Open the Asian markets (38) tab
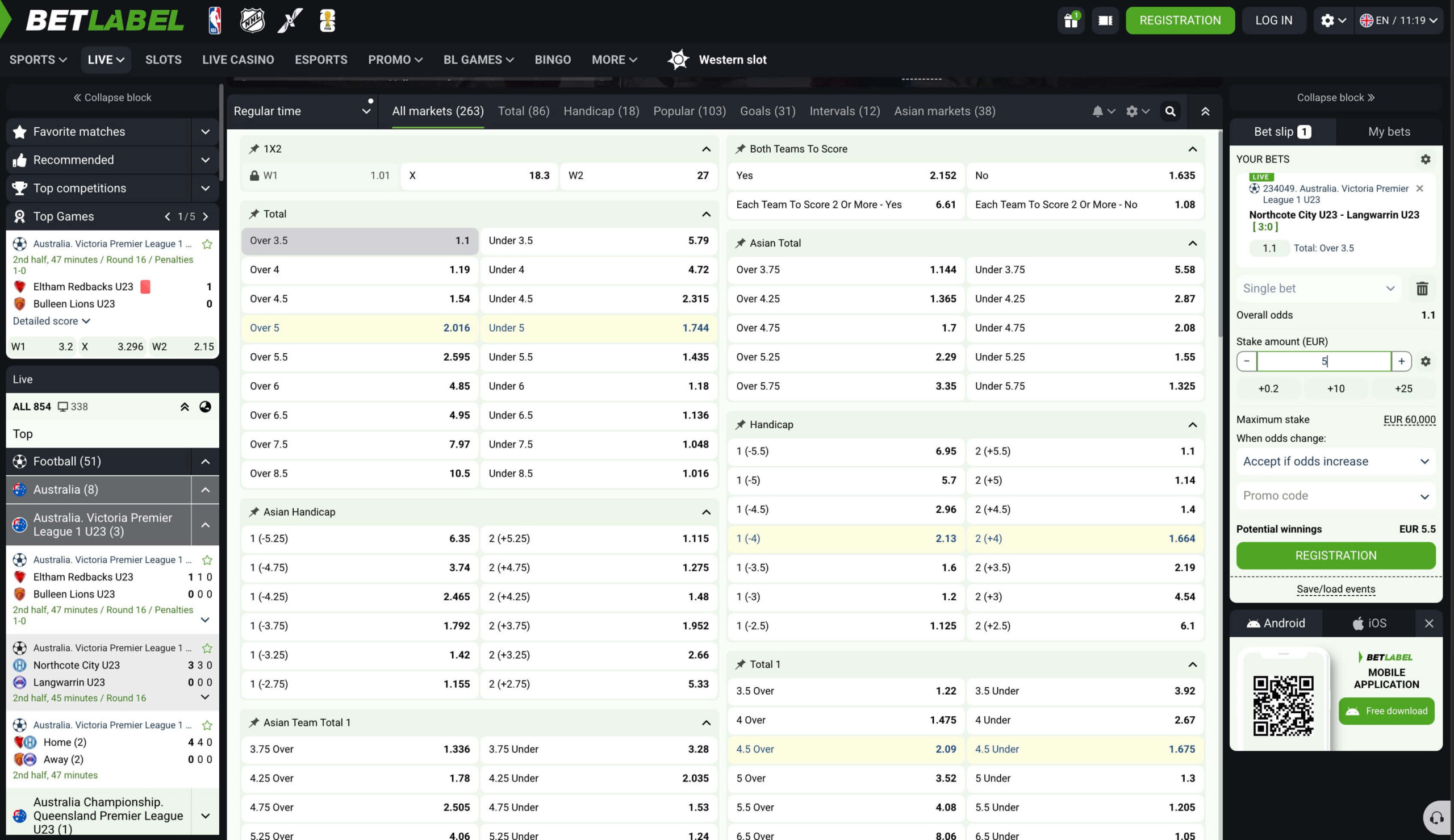Screen dimensions: 1454x840 coord(945,111)
